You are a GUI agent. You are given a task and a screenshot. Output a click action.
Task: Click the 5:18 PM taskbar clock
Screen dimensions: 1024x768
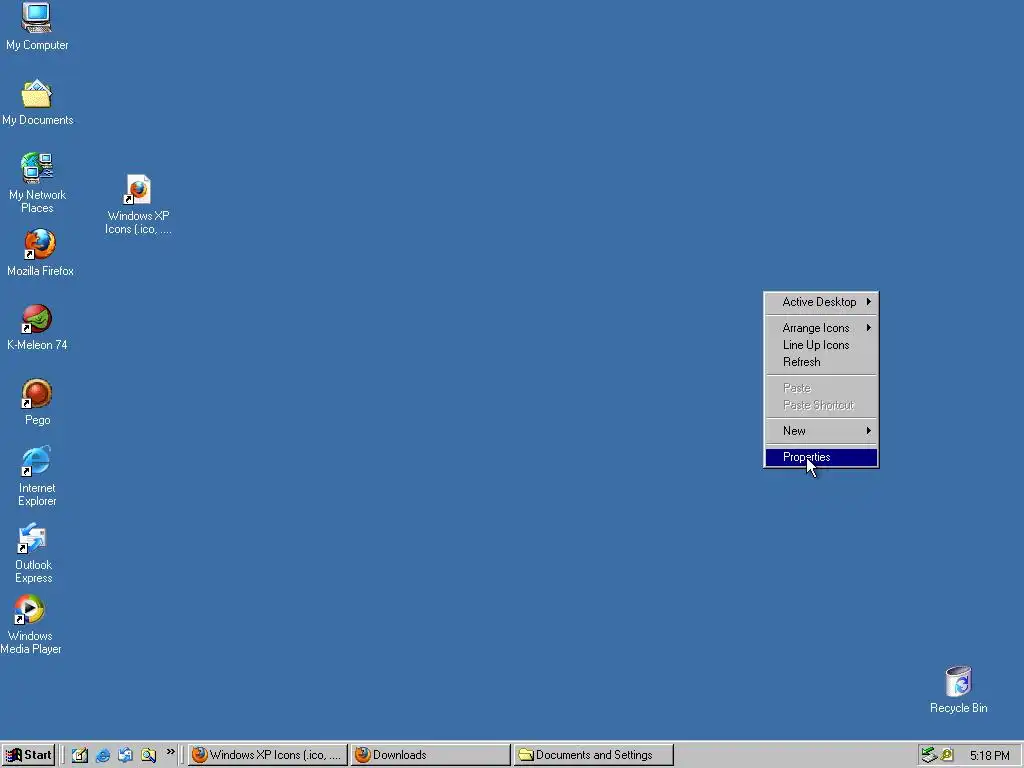pos(989,756)
